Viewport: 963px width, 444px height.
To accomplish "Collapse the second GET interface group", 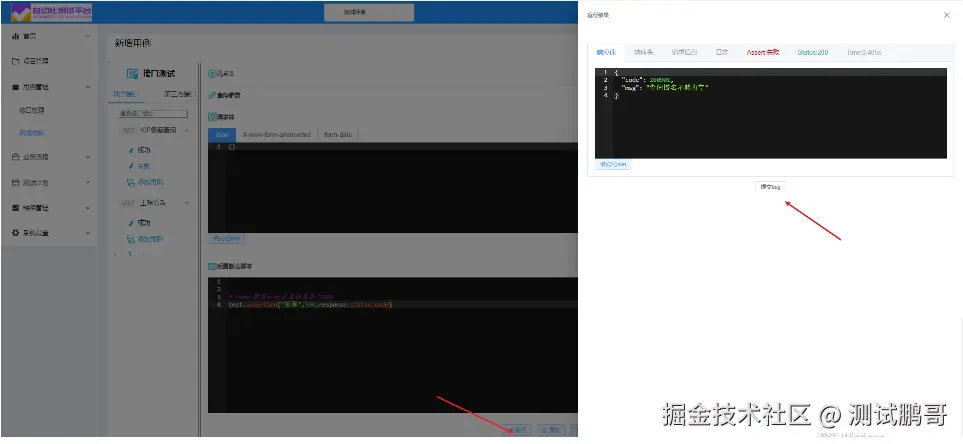I will (187, 203).
